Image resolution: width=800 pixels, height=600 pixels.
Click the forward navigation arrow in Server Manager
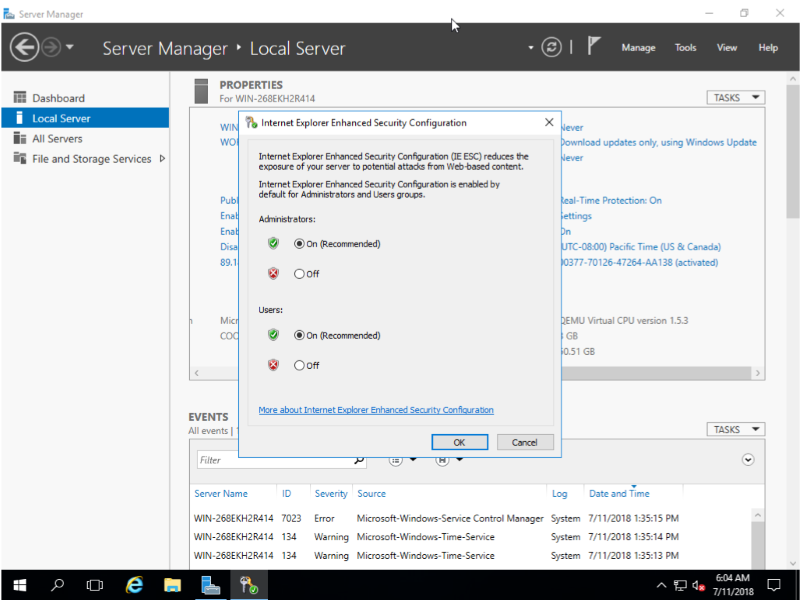(x=51, y=47)
